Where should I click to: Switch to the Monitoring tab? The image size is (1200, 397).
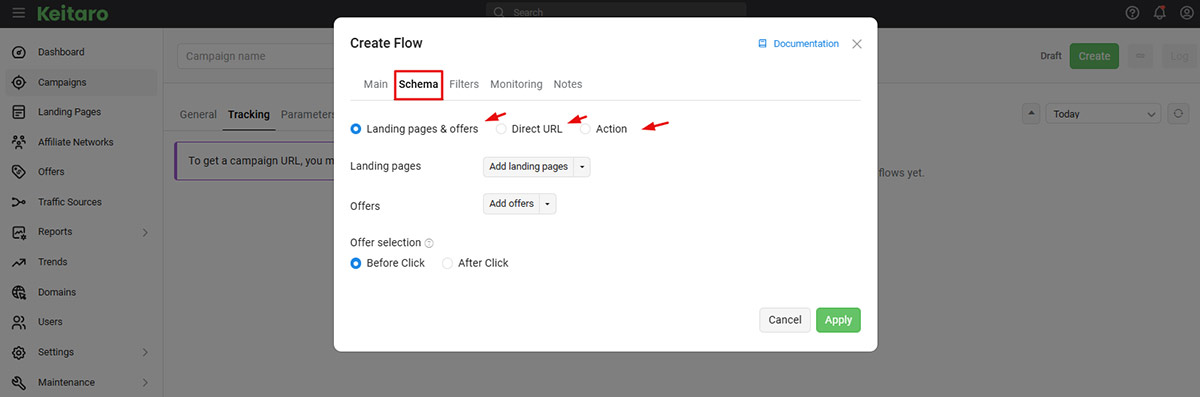516,84
